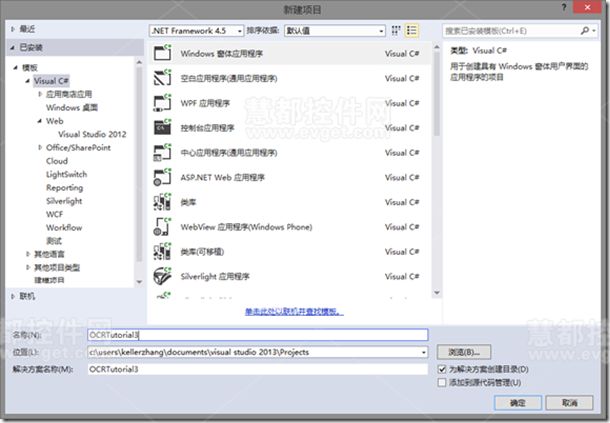Select the WCF category
Screen dimensions: 610x423
coord(54,214)
